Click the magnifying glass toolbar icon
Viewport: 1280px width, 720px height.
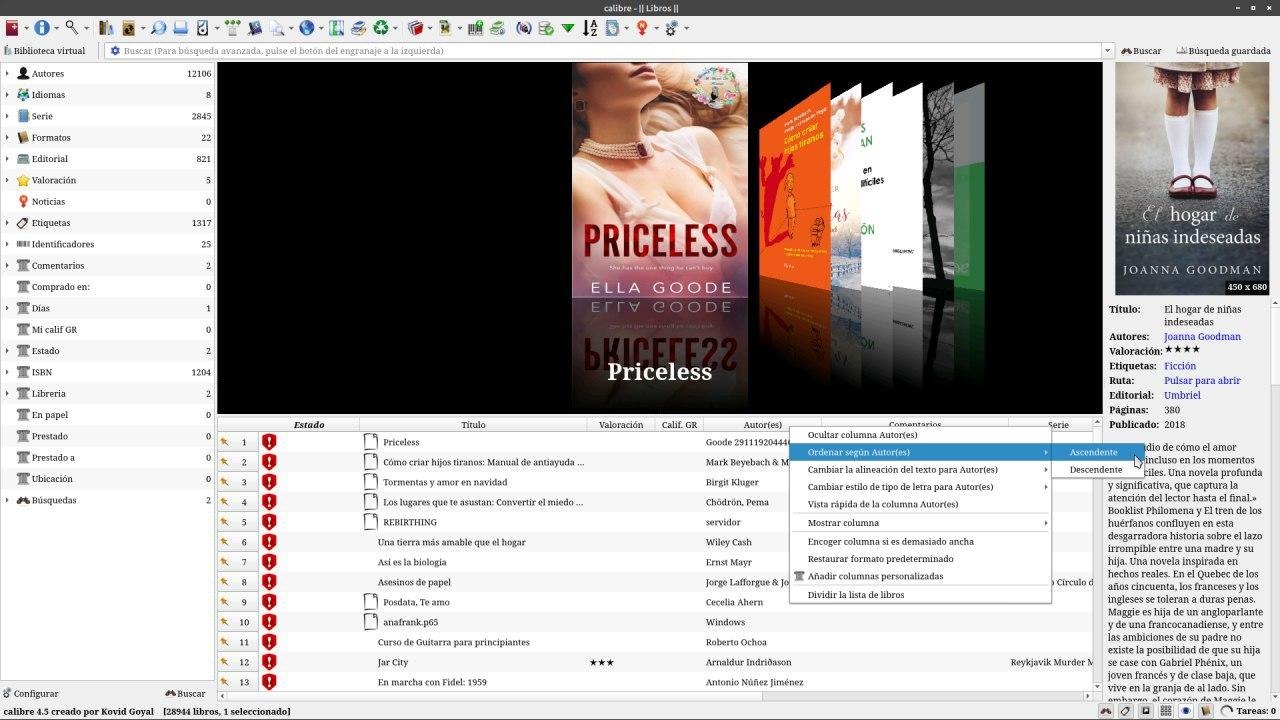71,28
